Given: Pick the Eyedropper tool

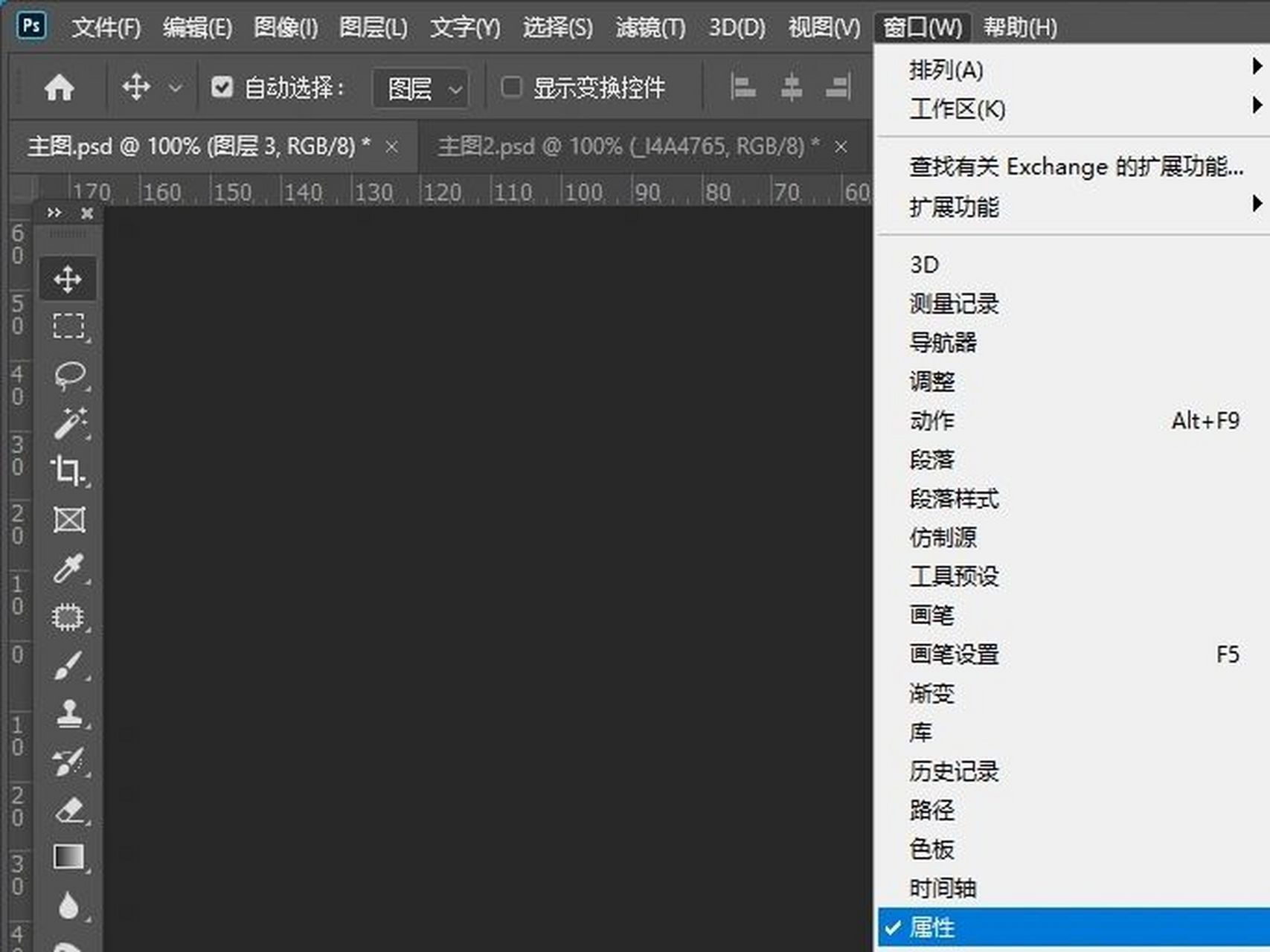Looking at the screenshot, I should tap(68, 569).
